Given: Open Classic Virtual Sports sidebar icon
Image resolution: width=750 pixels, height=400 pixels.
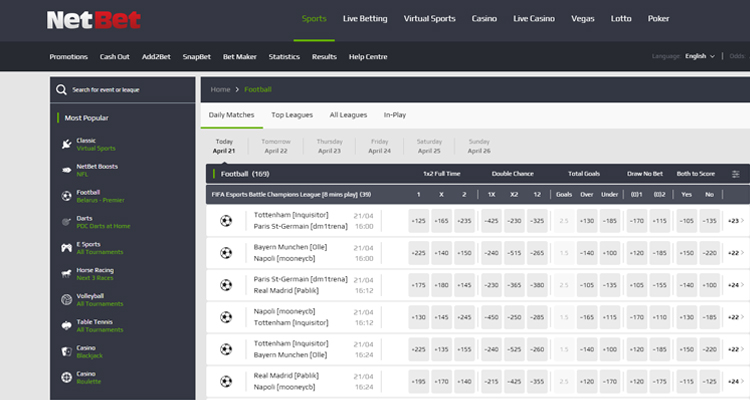Looking at the screenshot, I should (66, 144).
